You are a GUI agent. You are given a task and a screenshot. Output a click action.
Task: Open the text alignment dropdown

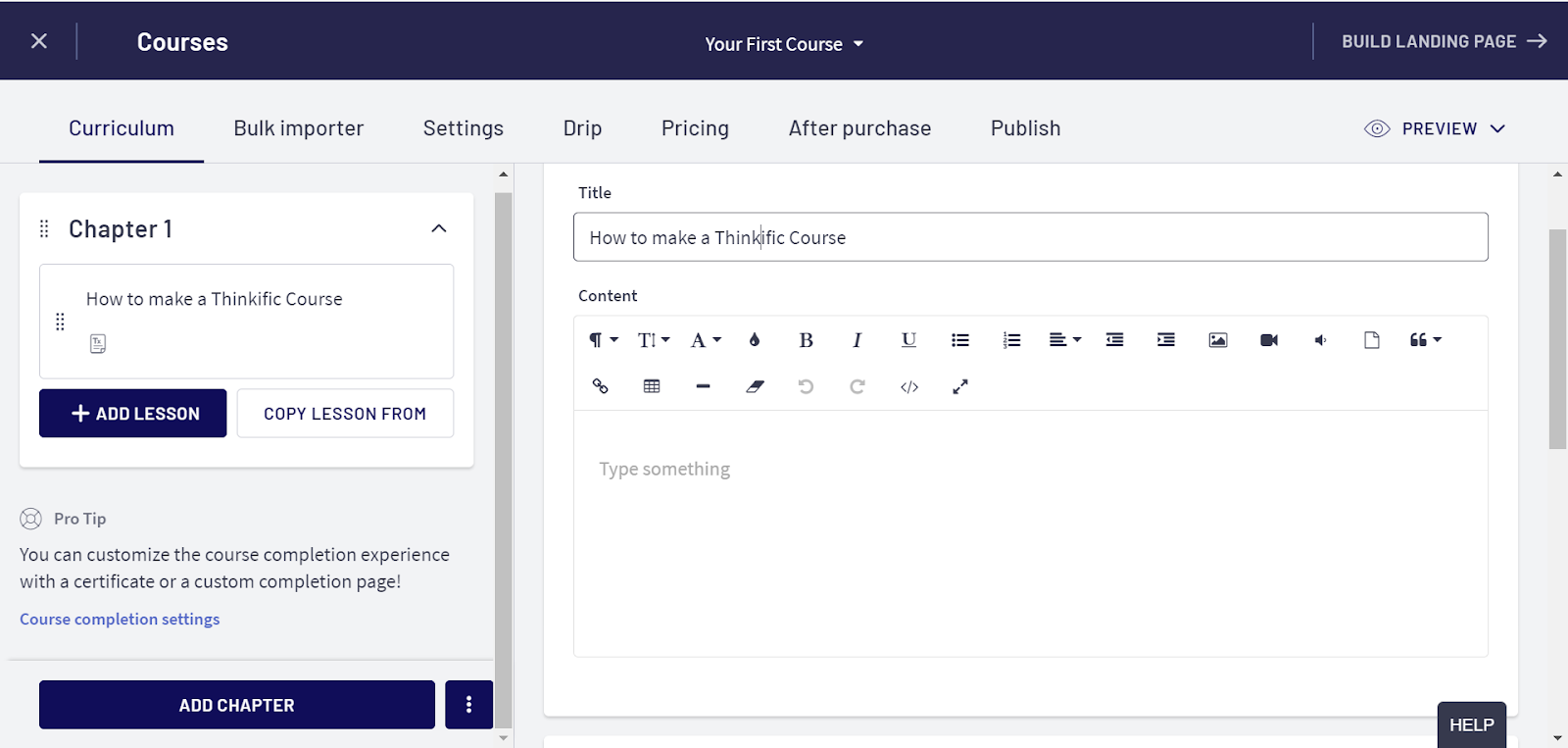(x=1065, y=340)
